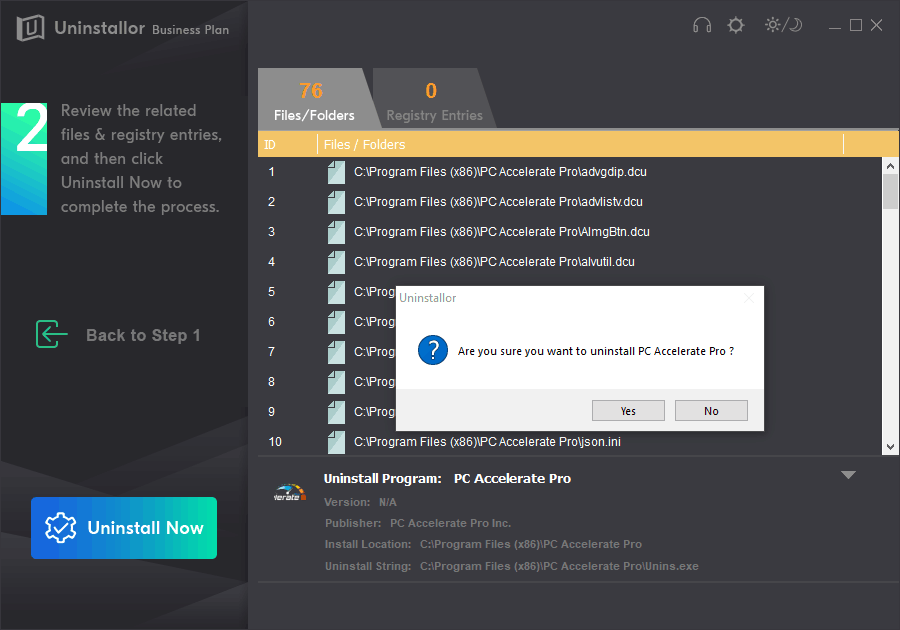Click the Uninstall String Unins.exe path
The height and width of the screenshot is (630, 900).
559,566
